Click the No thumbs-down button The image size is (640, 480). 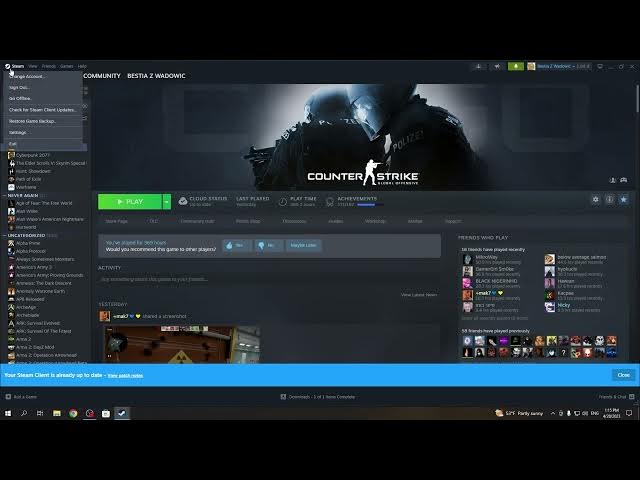pos(267,245)
